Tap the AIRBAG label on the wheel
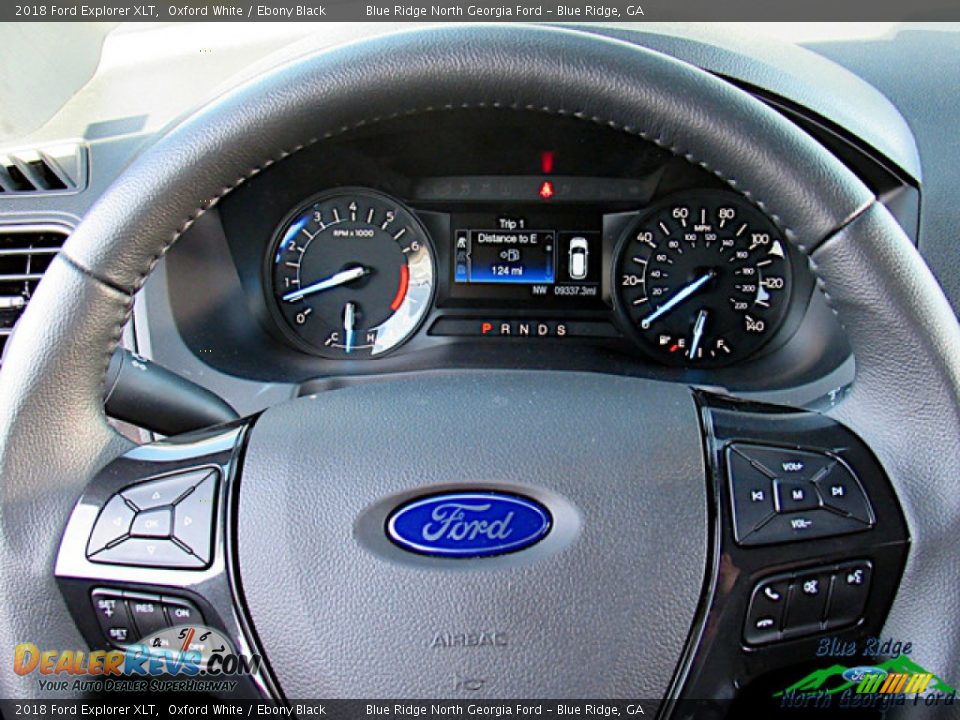 coord(469,640)
